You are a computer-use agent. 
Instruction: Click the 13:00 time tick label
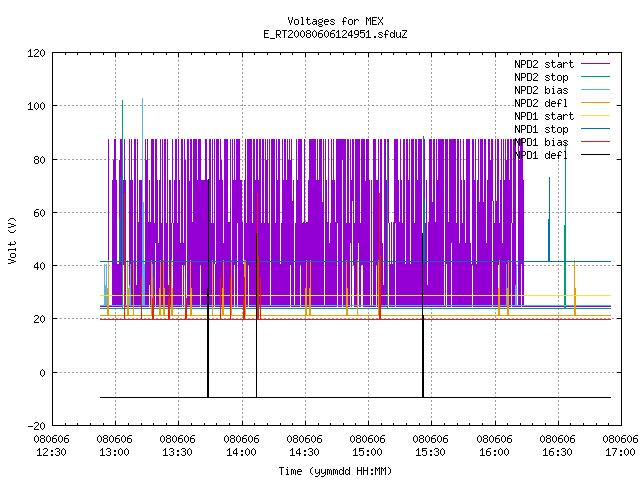point(115,453)
